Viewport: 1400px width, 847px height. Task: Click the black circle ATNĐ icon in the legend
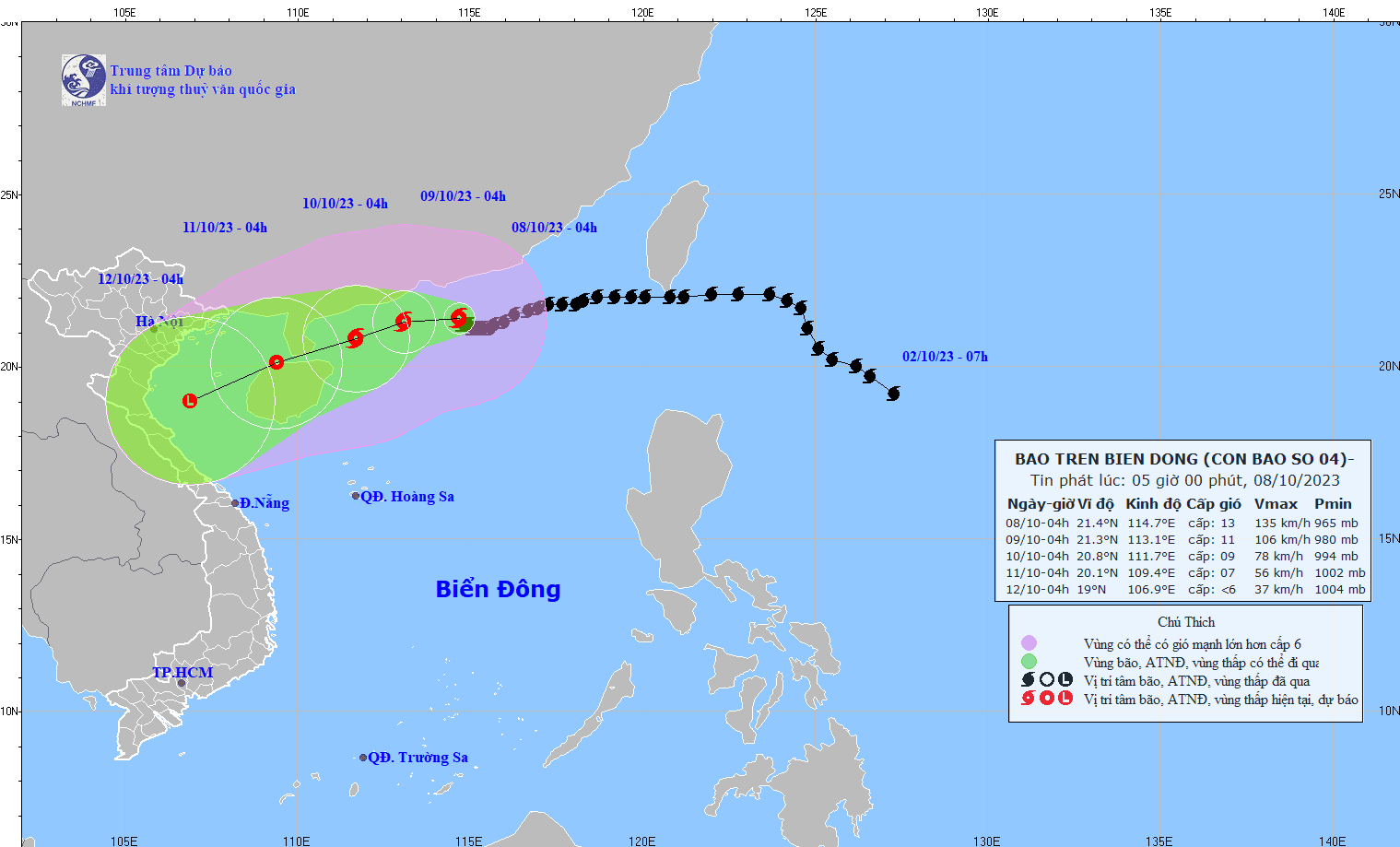(x=1047, y=680)
